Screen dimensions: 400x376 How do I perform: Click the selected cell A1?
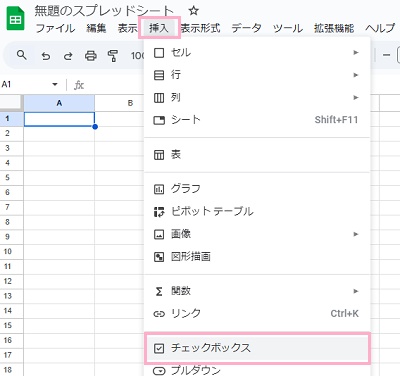(x=59, y=119)
